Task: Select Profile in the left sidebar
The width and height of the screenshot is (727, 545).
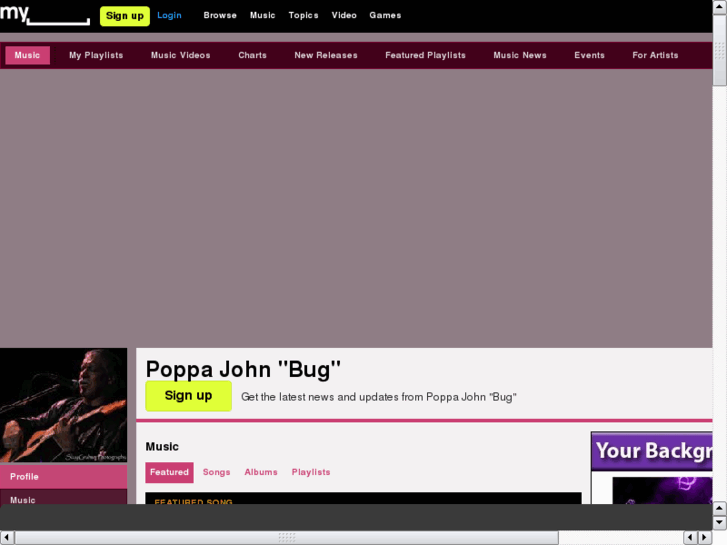Action: 64,477
